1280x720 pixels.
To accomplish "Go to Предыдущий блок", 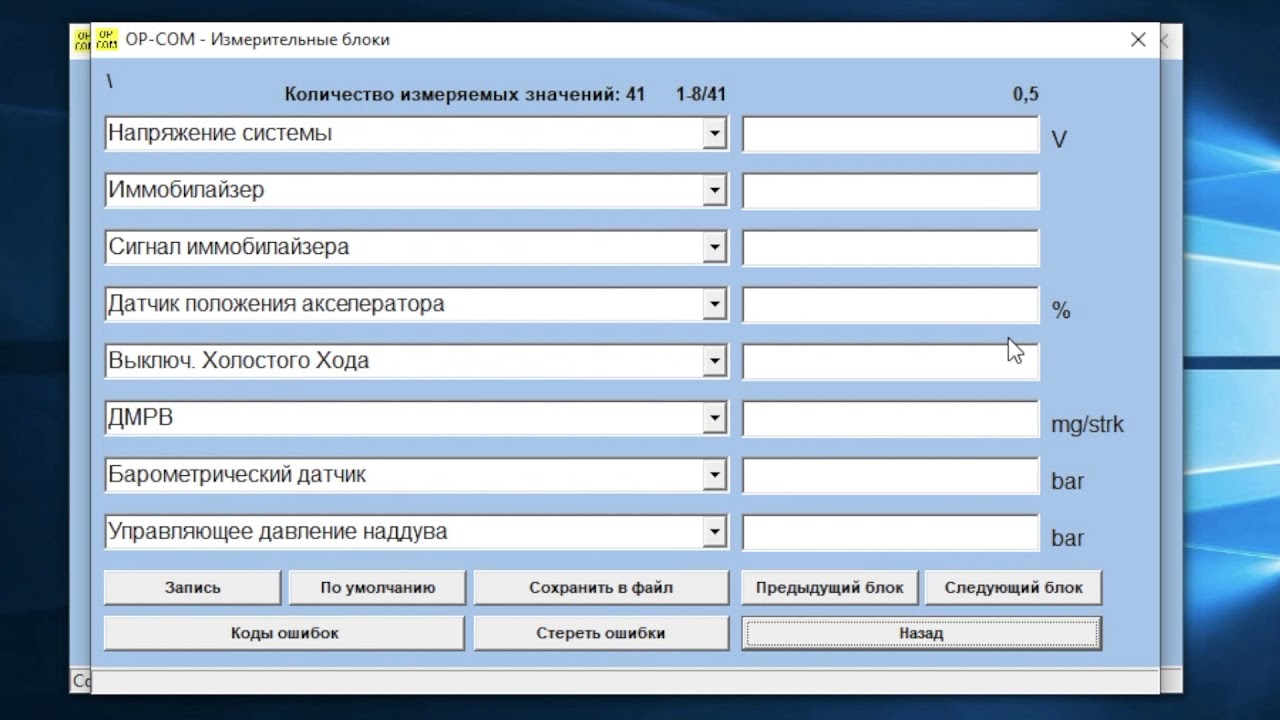I will point(829,588).
